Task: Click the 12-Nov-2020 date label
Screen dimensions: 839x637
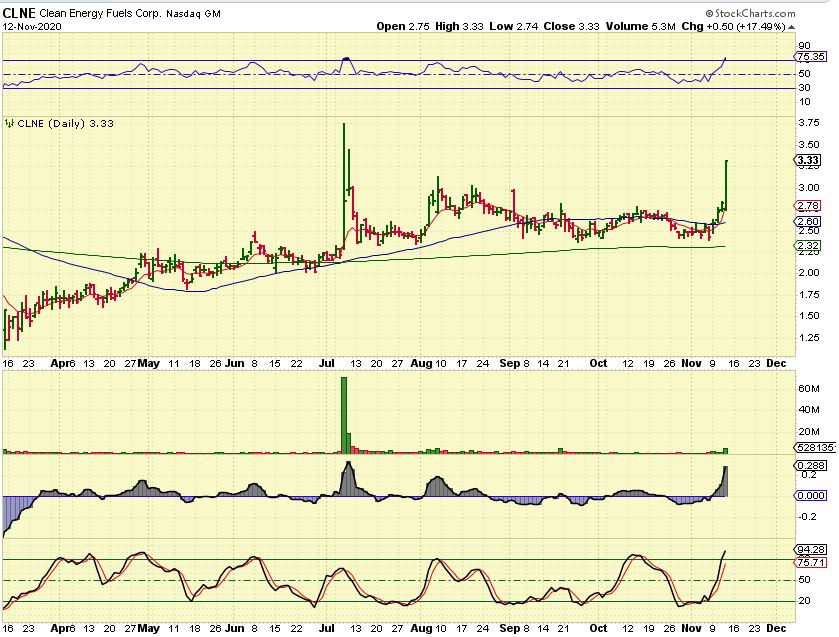Action: click(x=32, y=26)
